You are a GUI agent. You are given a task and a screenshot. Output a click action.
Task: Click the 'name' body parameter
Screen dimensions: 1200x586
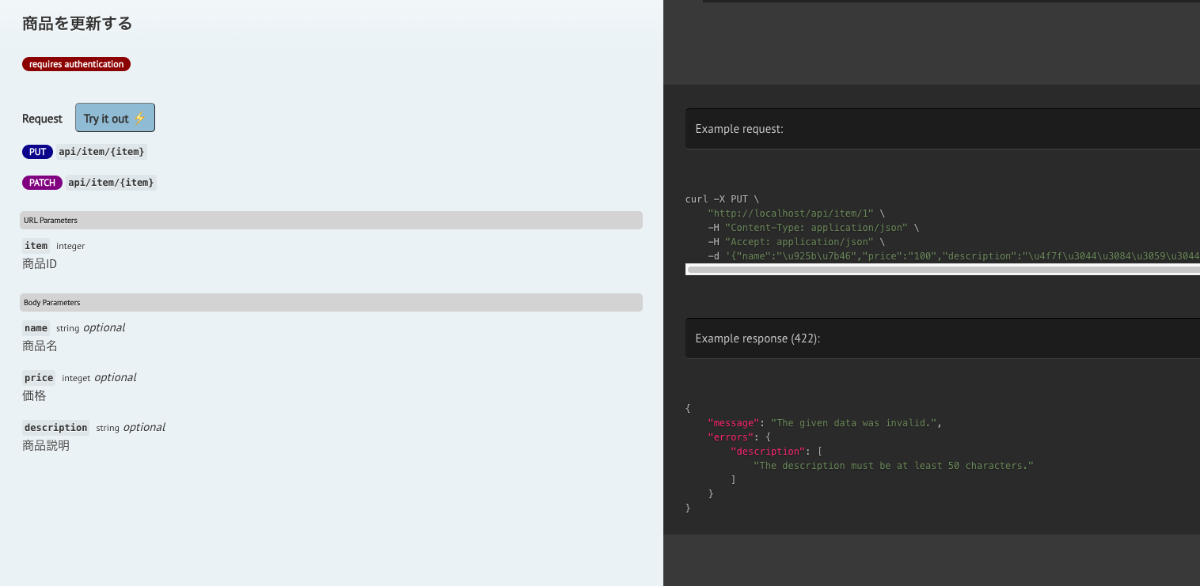(x=36, y=328)
